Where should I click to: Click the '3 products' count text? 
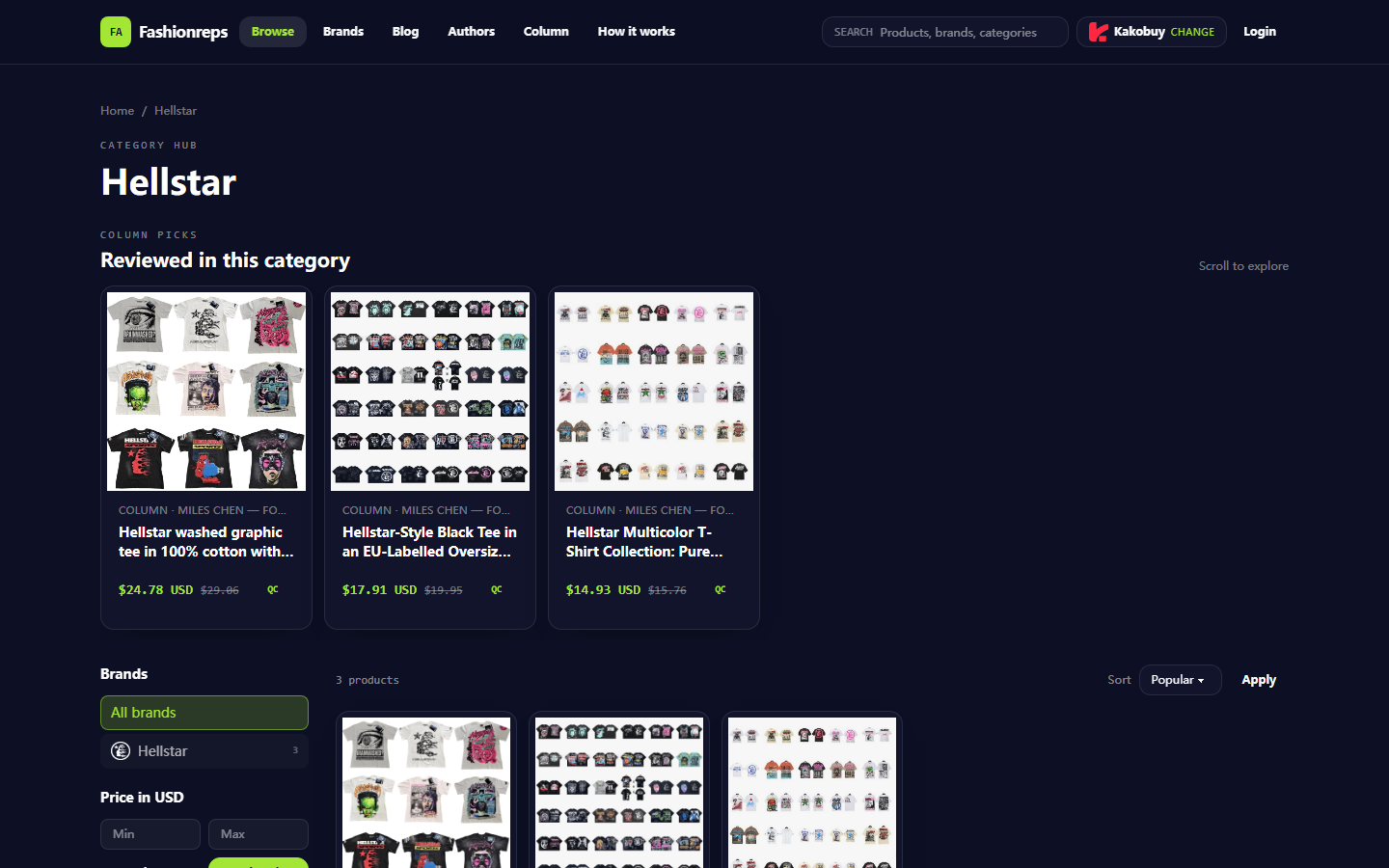pos(368,680)
